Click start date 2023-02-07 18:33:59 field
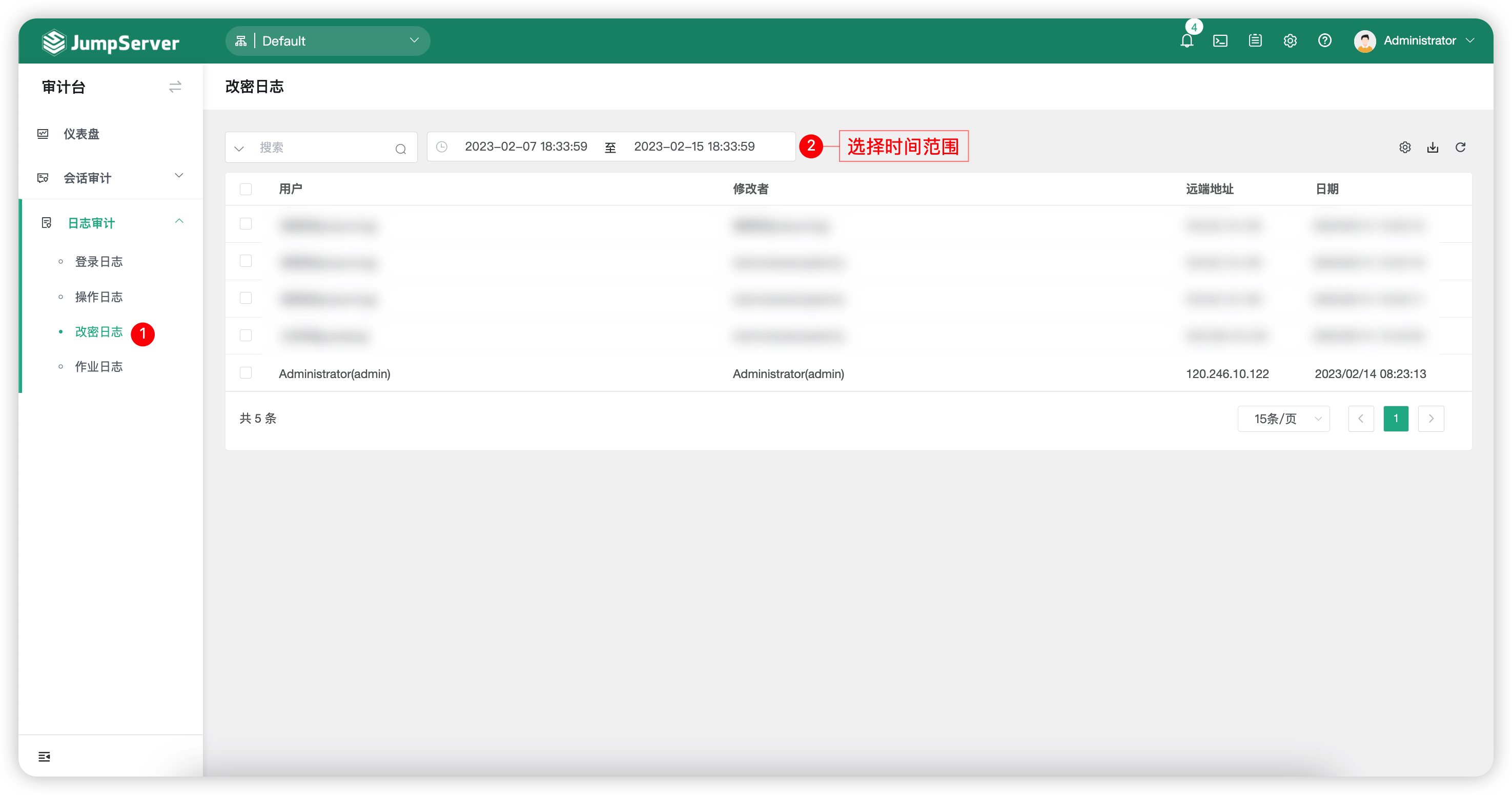Screen dimensions: 1512x795 tap(526, 147)
